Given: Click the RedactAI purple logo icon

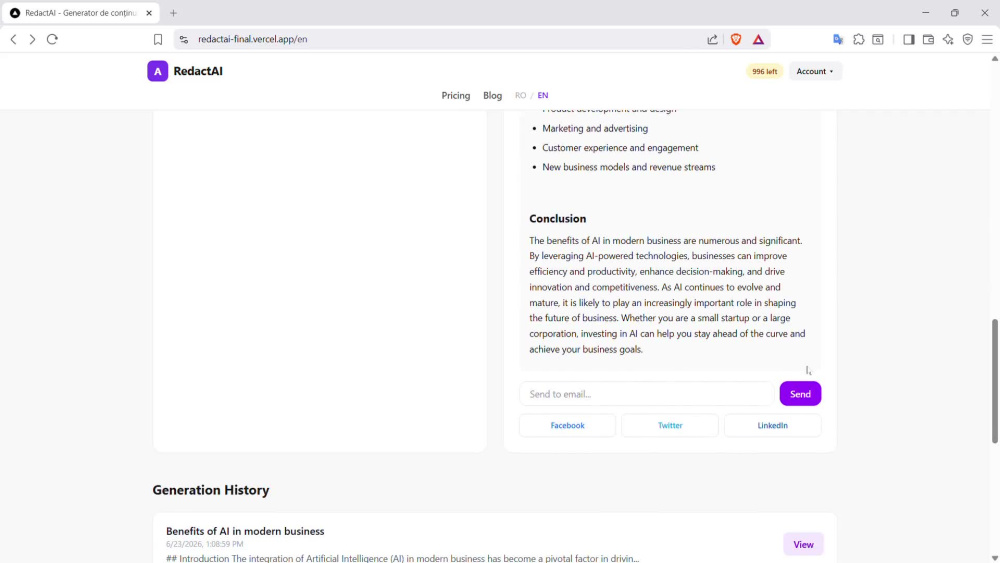Looking at the screenshot, I should coord(158,71).
